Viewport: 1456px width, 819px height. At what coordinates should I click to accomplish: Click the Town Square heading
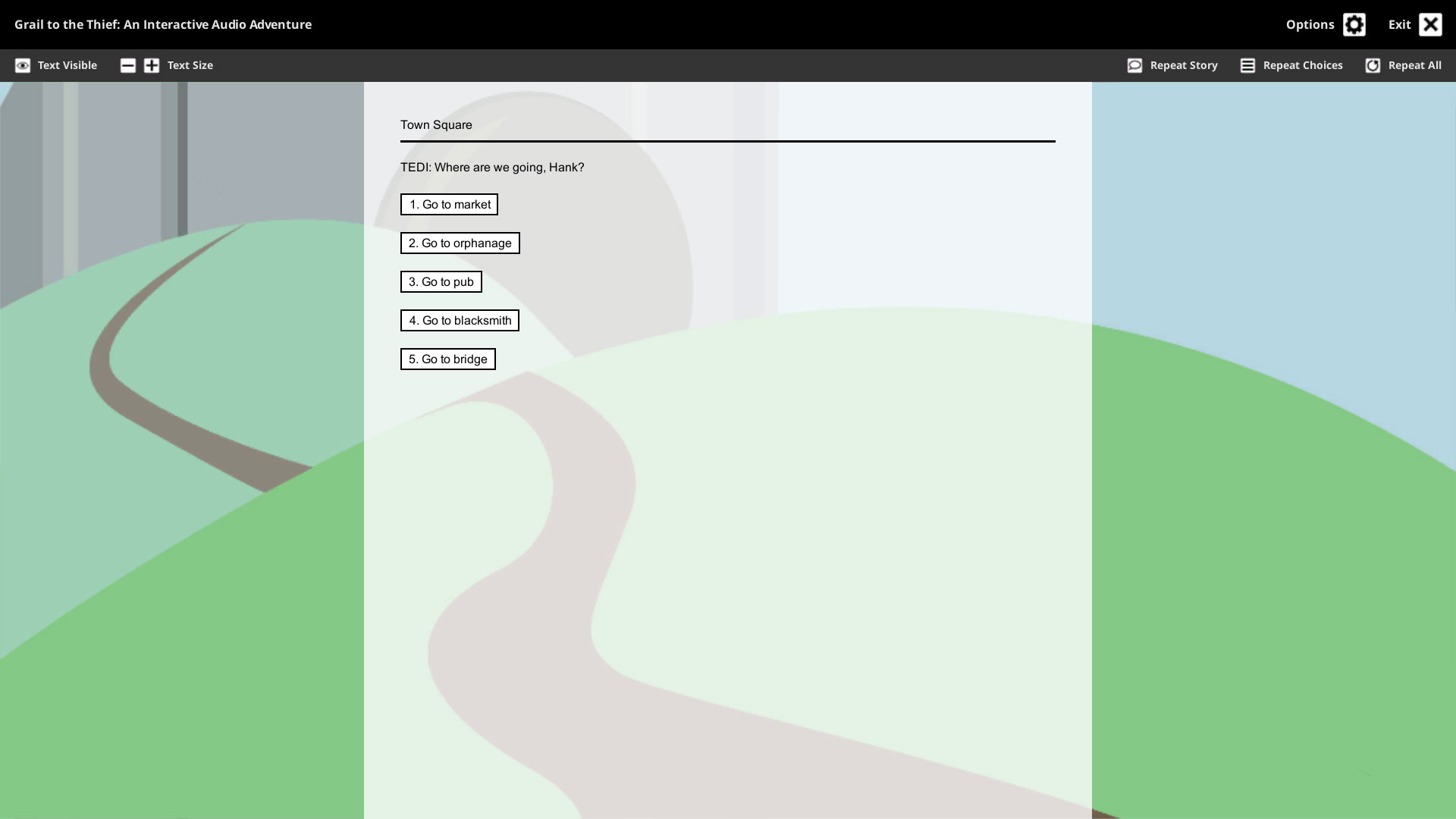click(x=436, y=124)
